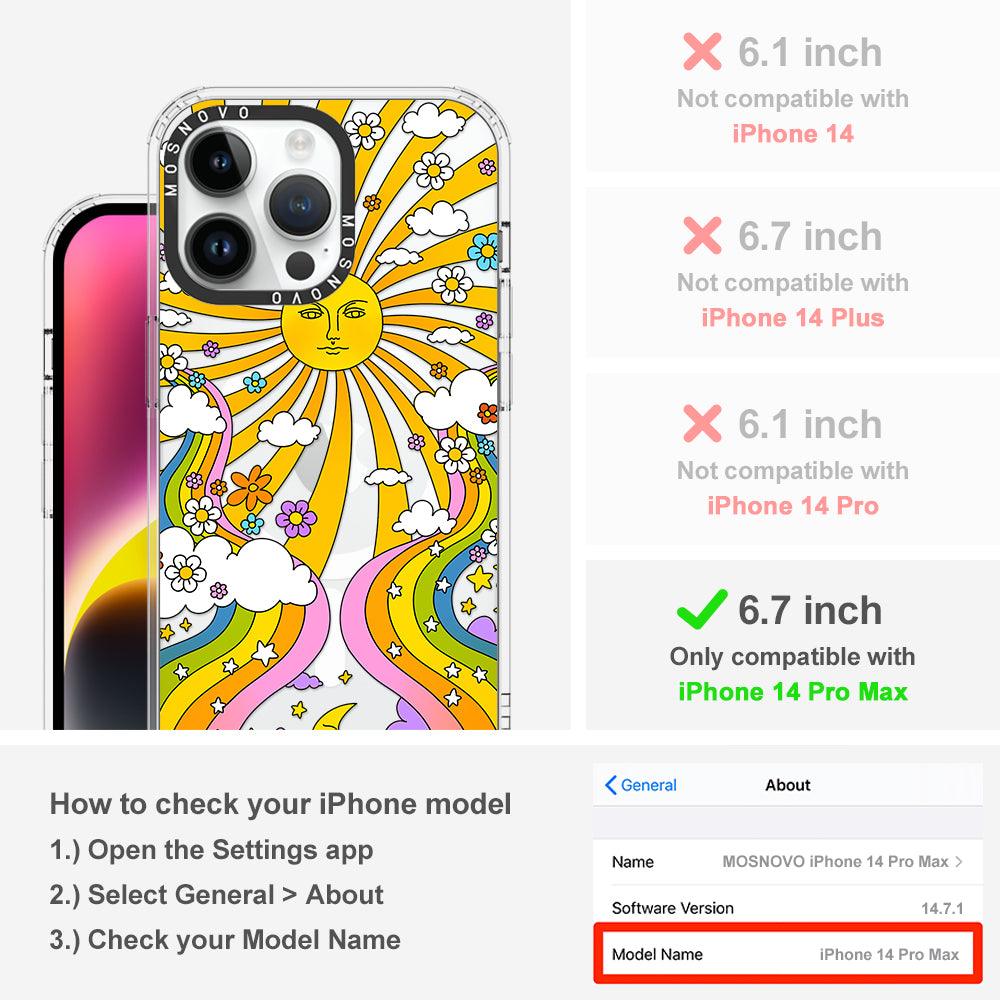
Task: Click the green iPhone 14 Pro Max text
Action: pos(793,692)
